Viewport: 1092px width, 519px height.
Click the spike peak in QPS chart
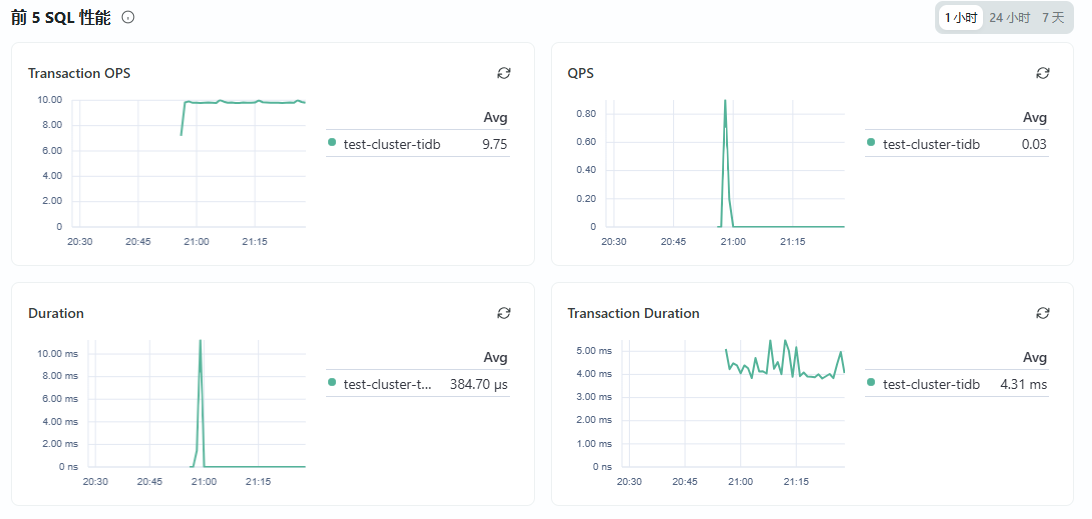coord(725,101)
